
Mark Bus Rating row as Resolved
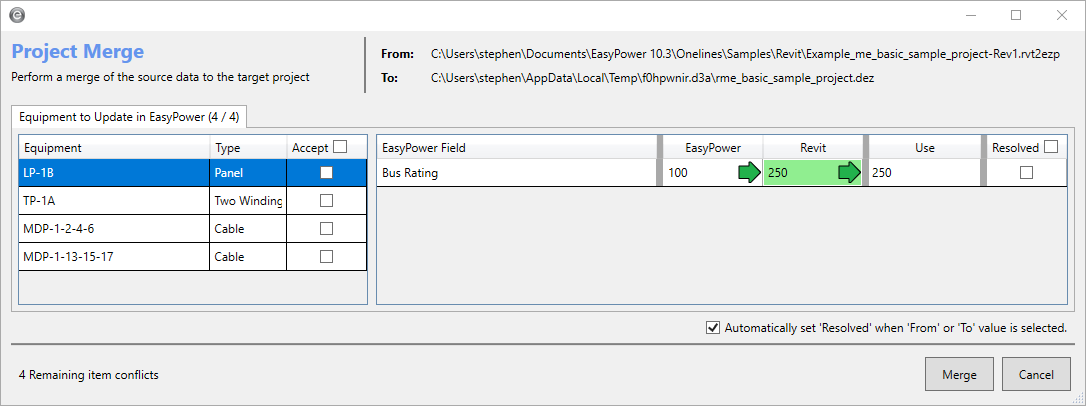pyautogui.click(x=1025, y=173)
